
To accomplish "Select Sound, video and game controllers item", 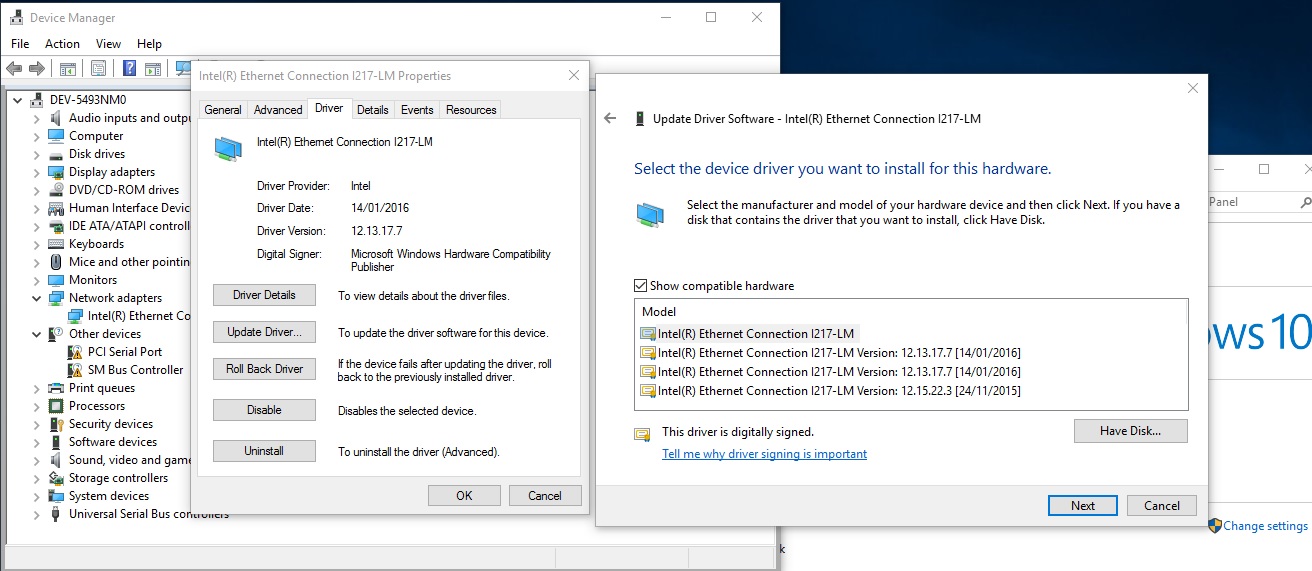I will click(130, 460).
